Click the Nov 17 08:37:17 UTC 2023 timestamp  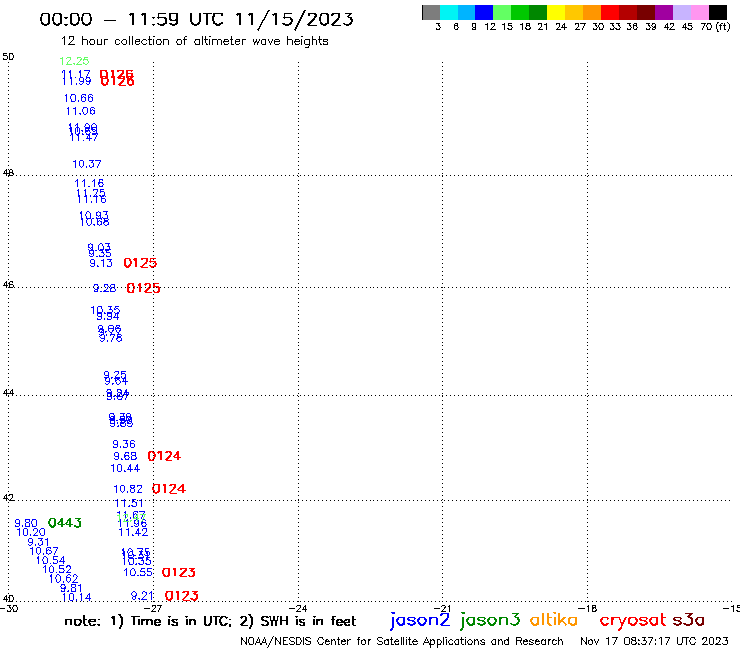[654, 641]
